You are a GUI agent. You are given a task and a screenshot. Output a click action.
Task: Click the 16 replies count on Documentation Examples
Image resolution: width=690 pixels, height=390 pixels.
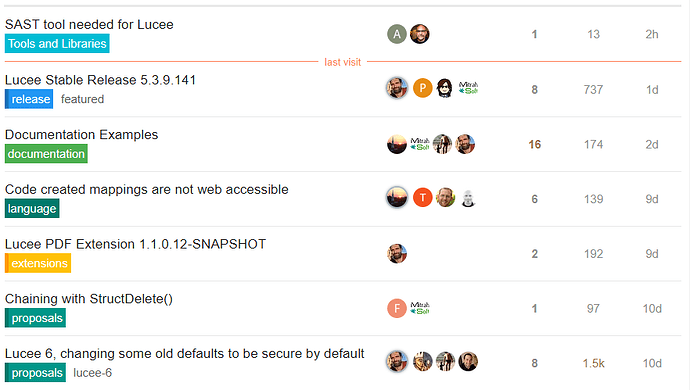pyautogui.click(x=534, y=144)
